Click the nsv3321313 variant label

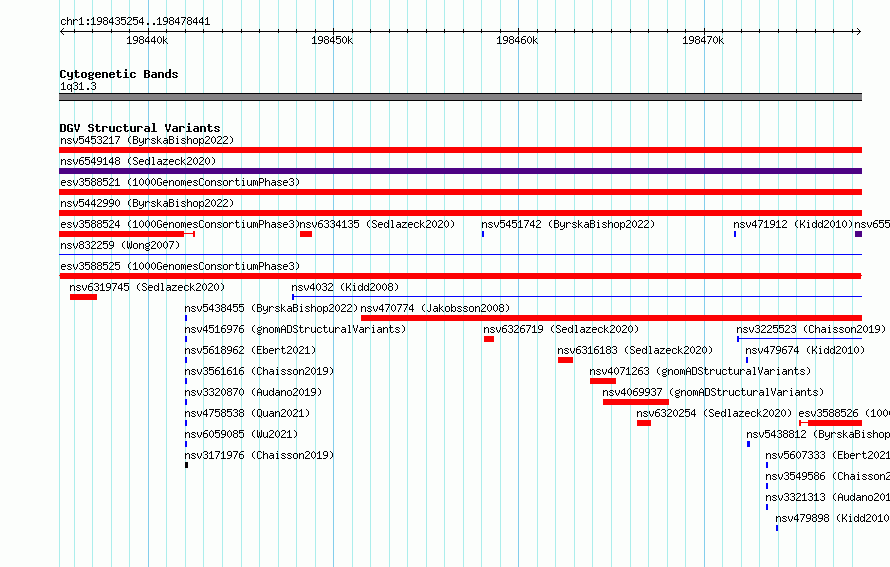pos(828,497)
